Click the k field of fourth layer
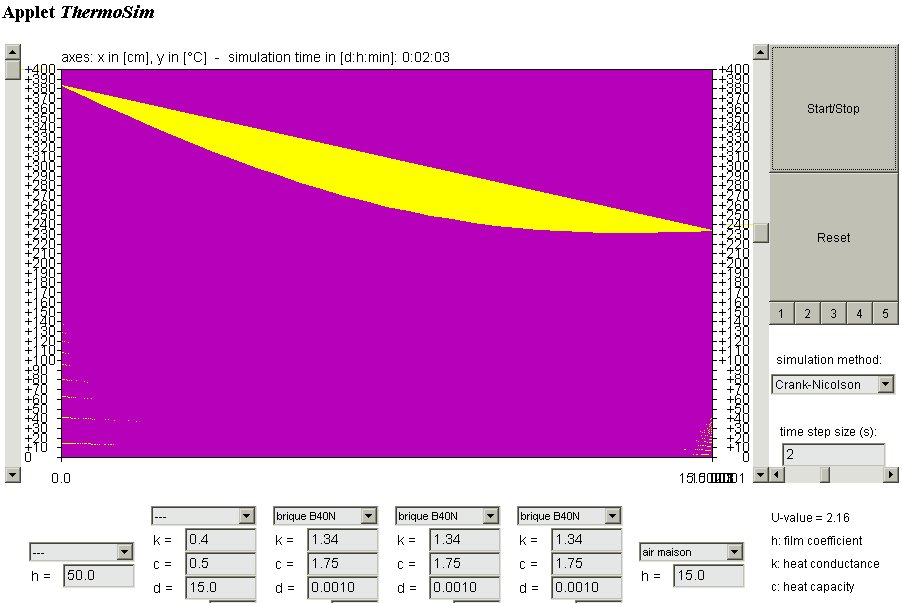This screenshot has width=902, height=603. pyautogui.click(x=586, y=540)
